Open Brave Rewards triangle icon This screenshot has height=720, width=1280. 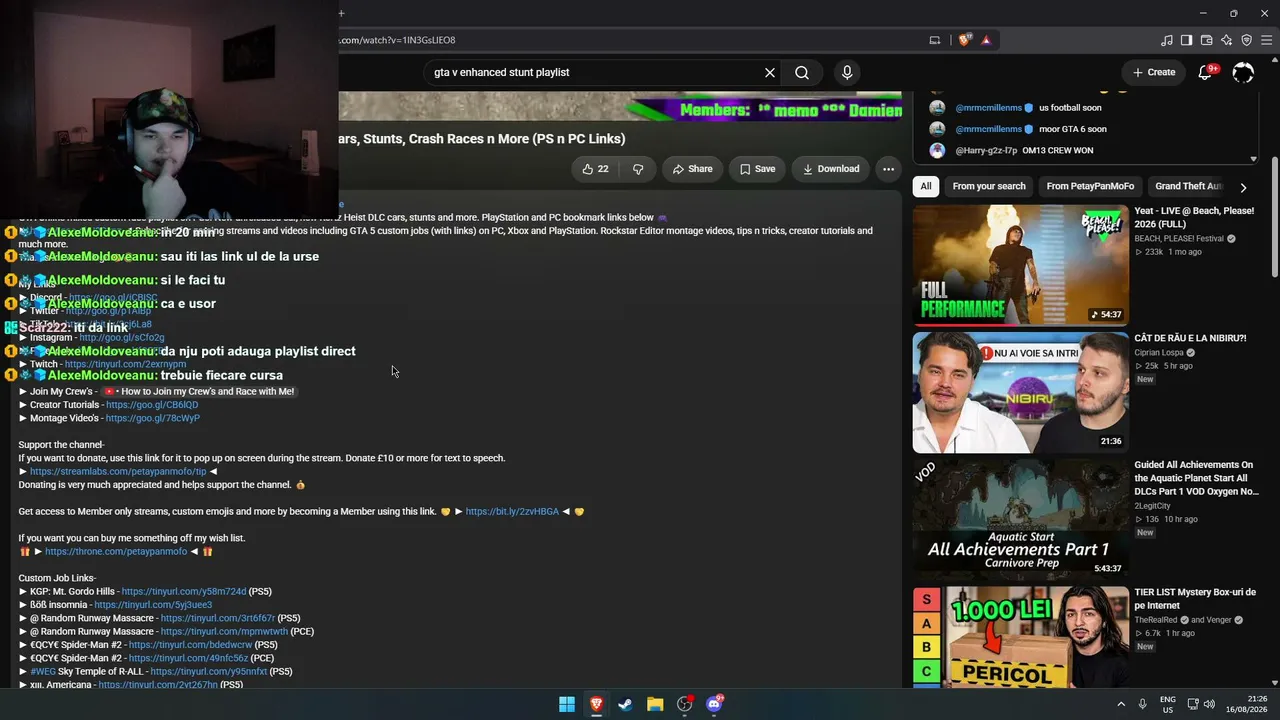(x=986, y=40)
